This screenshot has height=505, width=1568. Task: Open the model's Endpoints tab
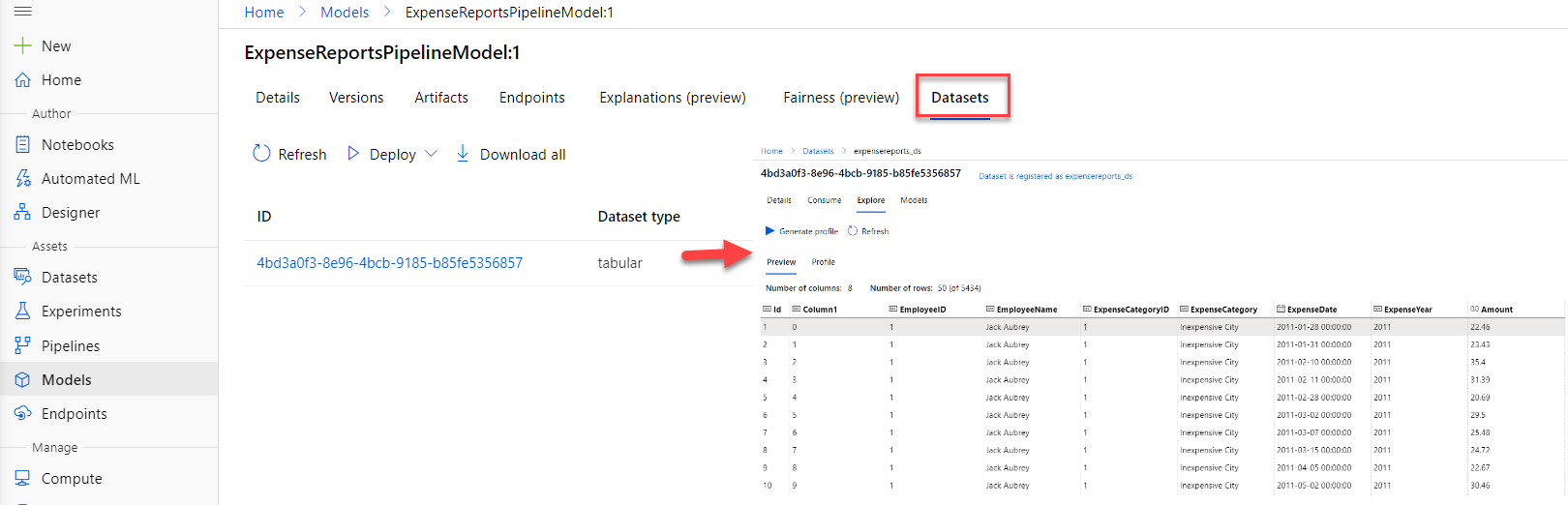point(532,97)
